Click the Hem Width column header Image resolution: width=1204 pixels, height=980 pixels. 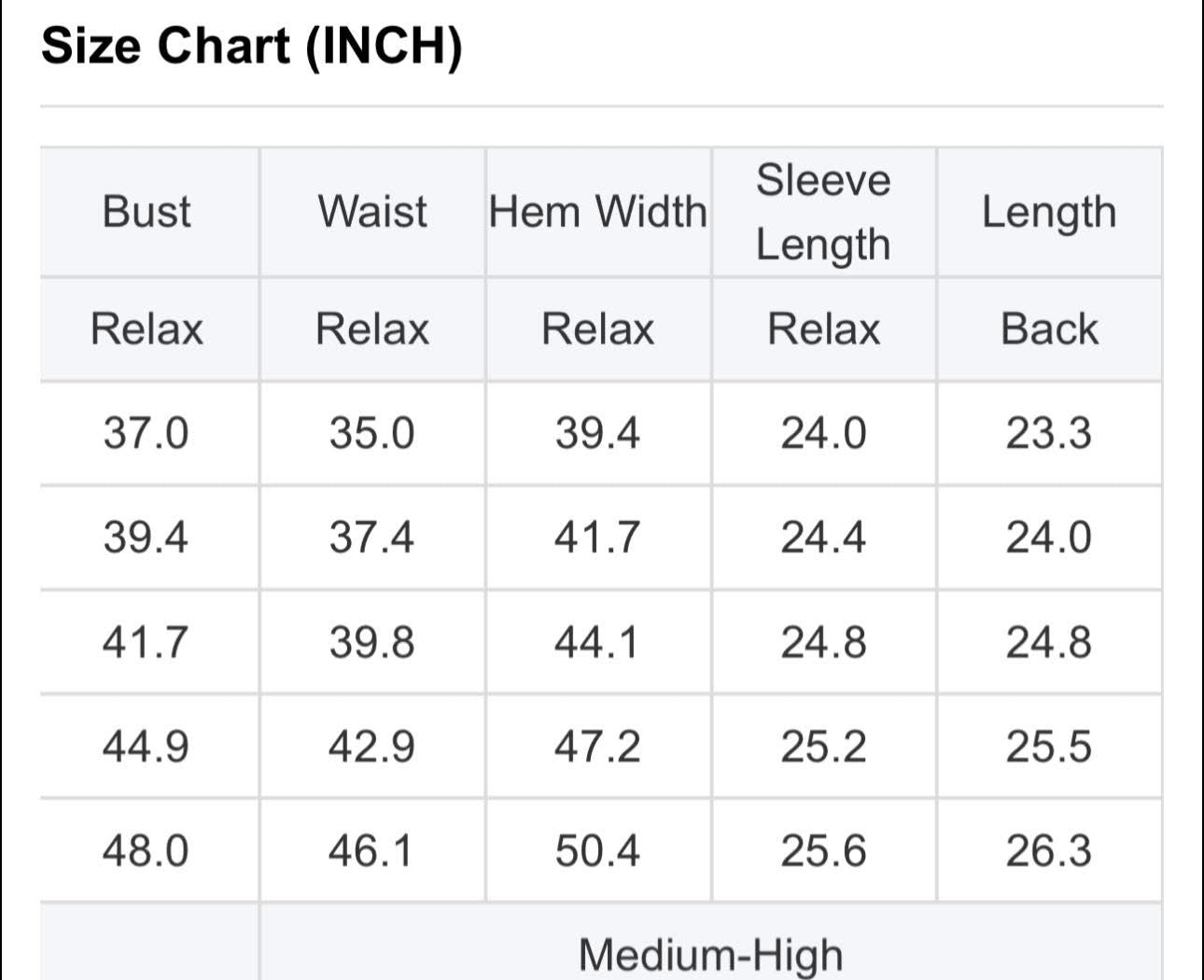tap(598, 212)
